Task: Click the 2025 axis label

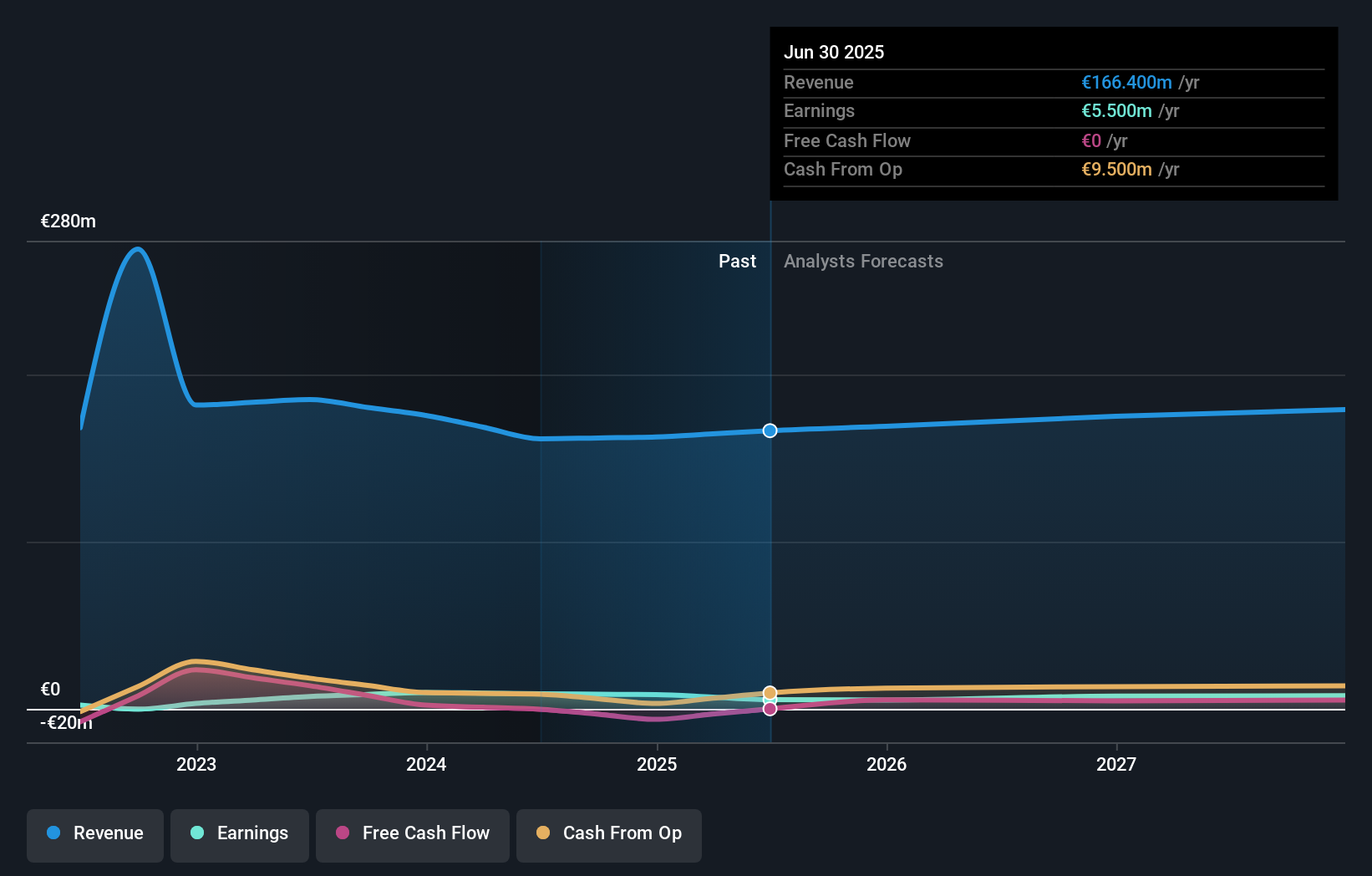Action: click(x=657, y=764)
